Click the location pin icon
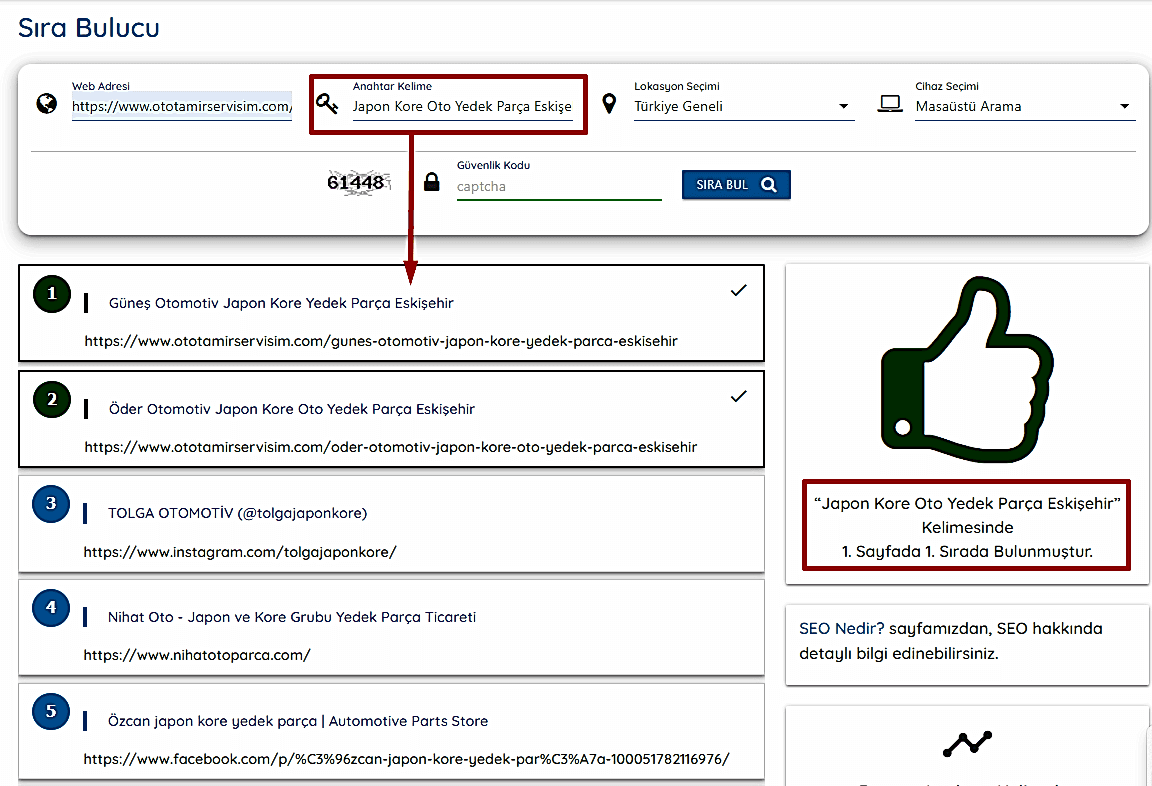 (609, 103)
